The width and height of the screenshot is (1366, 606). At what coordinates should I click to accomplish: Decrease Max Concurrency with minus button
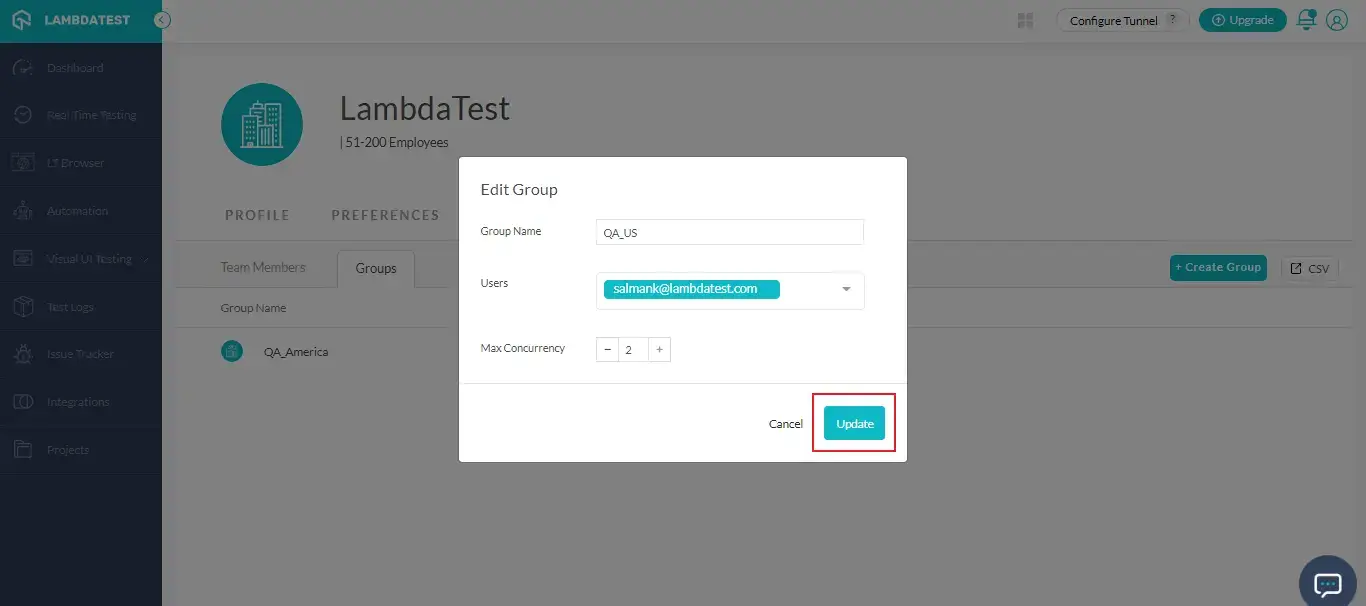pos(608,349)
